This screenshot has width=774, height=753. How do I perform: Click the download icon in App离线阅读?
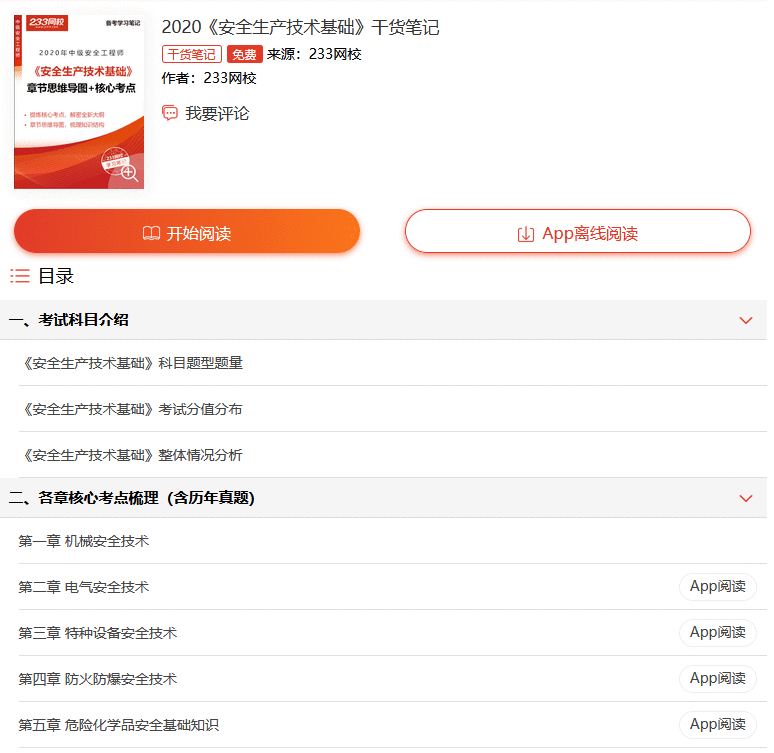[x=526, y=234]
